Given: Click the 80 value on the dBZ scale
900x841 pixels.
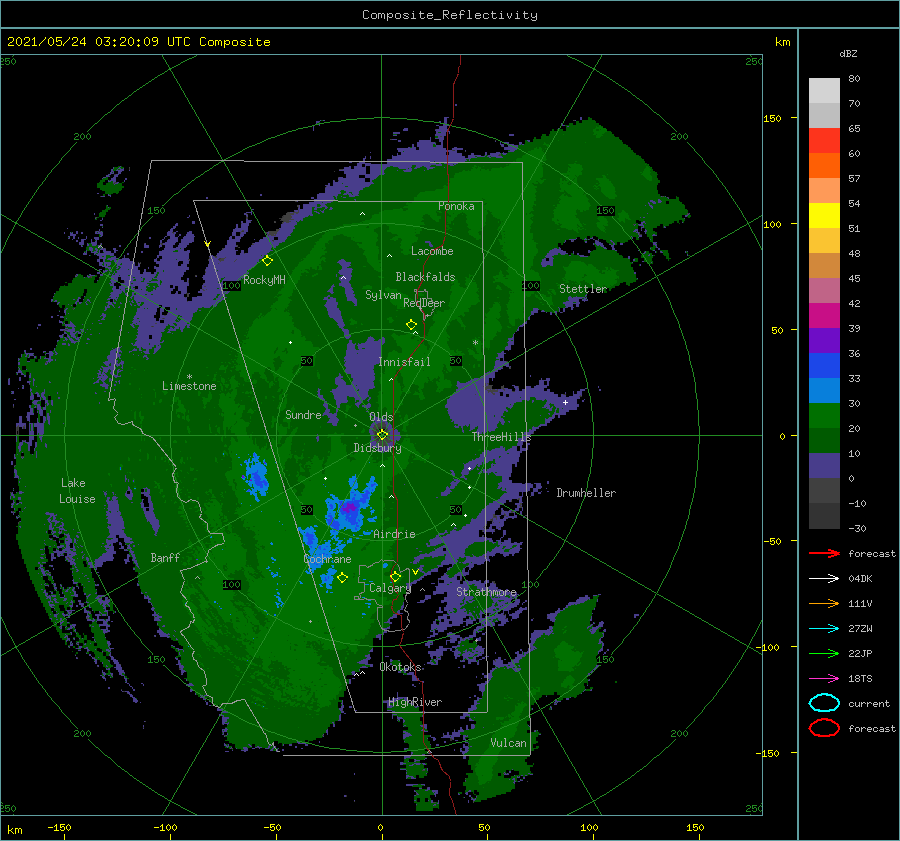Looking at the screenshot, I should [854, 79].
